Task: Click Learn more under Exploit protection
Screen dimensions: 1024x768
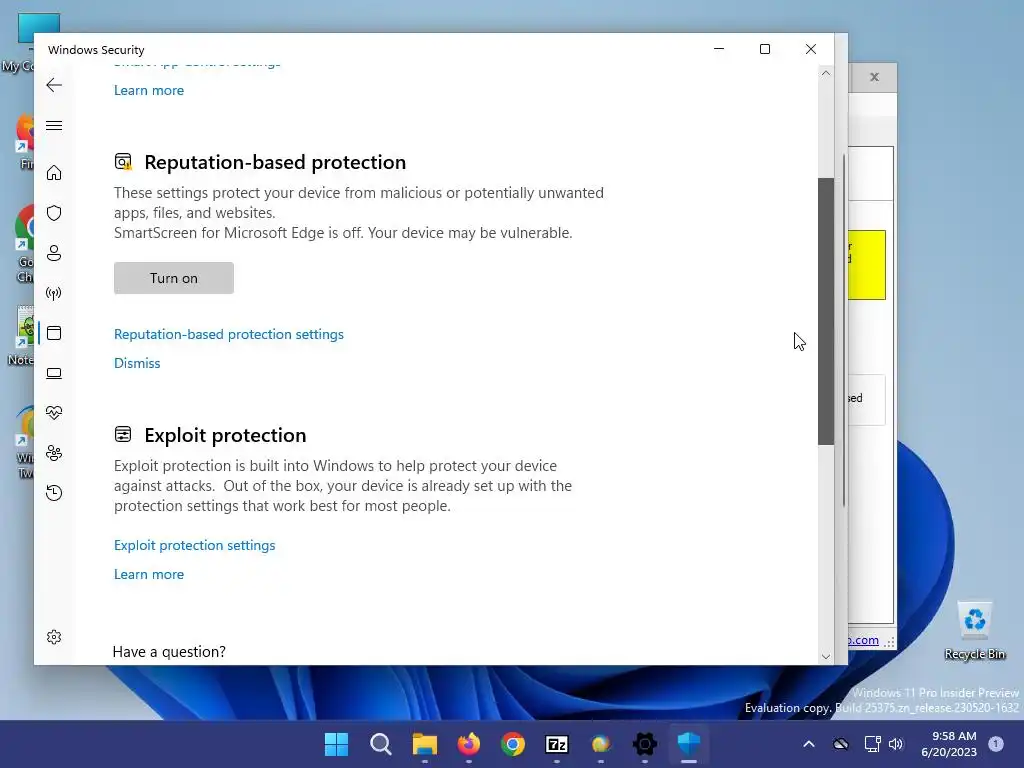Action: [x=149, y=574]
